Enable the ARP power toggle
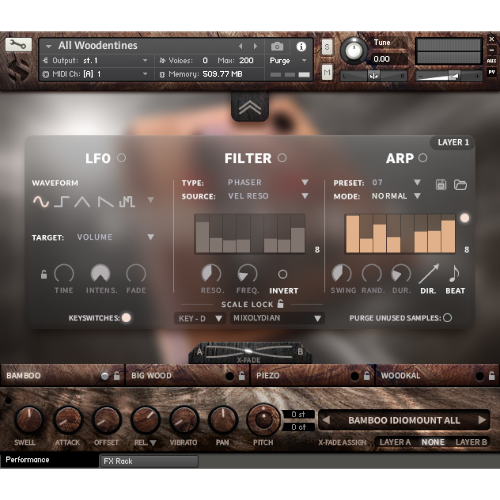 pos(423,158)
